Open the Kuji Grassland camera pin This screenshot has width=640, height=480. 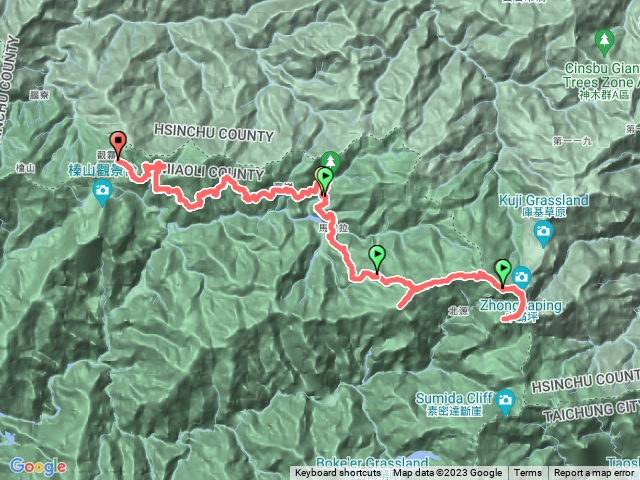[x=543, y=234]
